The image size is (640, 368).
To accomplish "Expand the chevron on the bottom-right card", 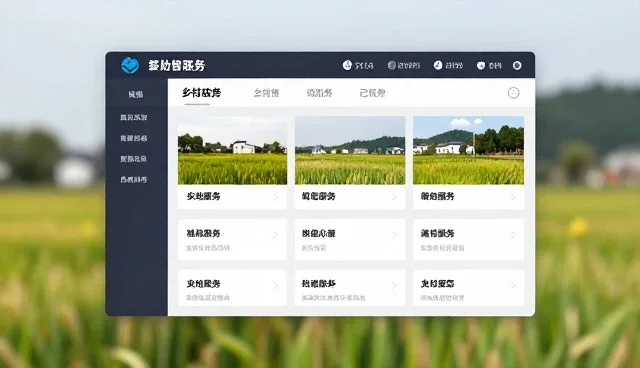I will pyautogui.click(x=513, y=285).
